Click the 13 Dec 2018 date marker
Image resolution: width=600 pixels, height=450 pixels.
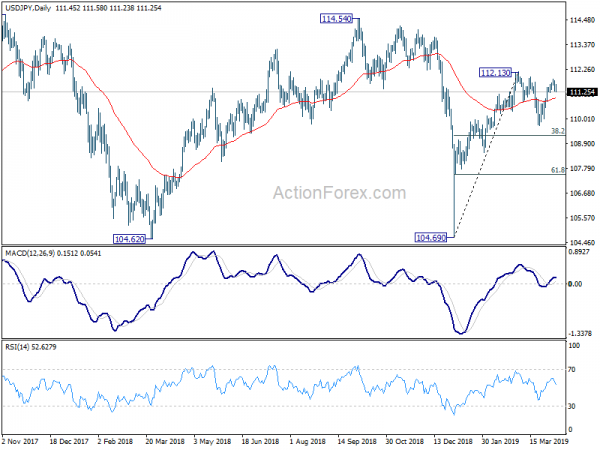coord(453,441)
